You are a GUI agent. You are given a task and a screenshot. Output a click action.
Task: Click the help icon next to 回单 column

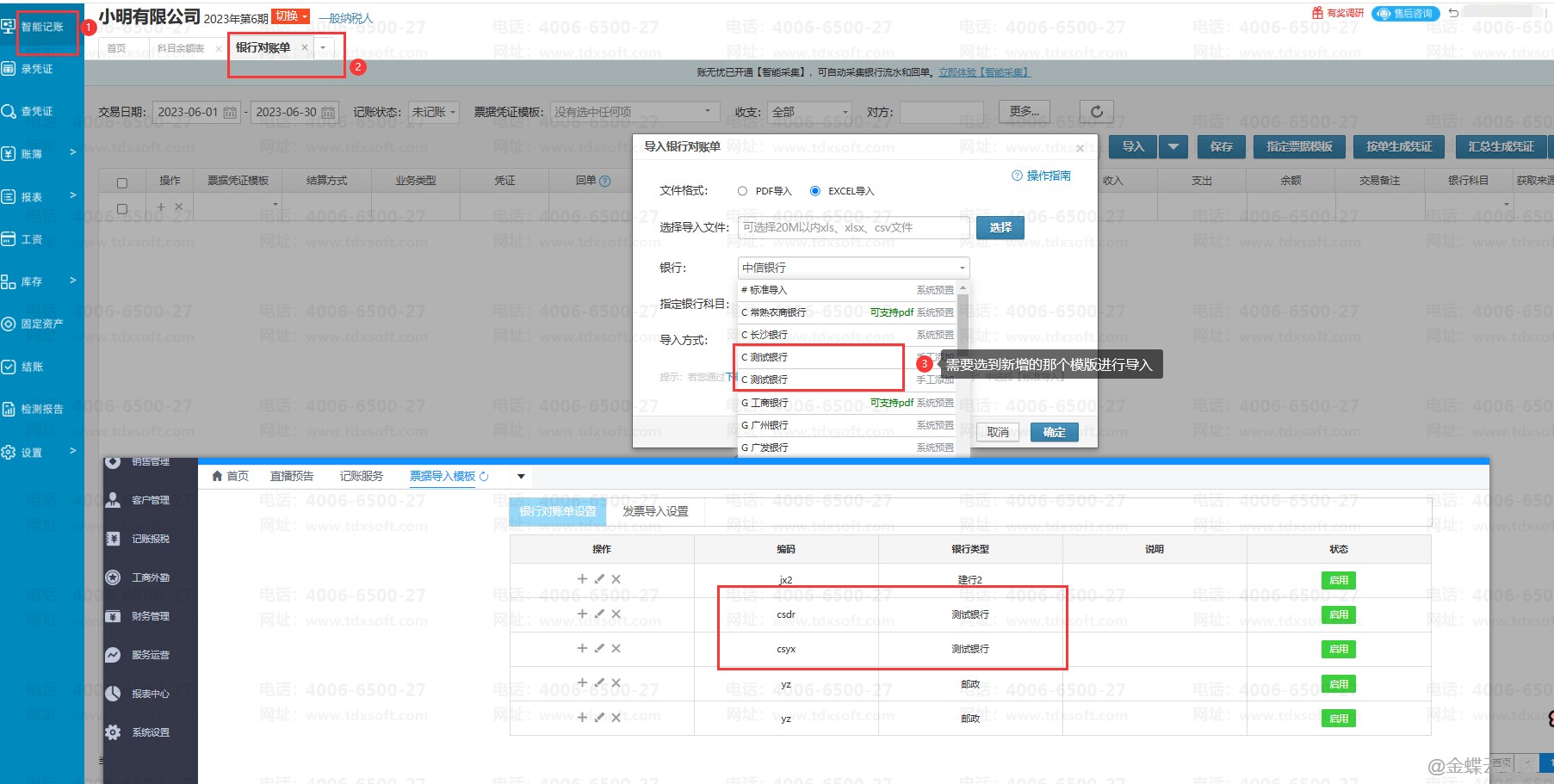[604, 181]
